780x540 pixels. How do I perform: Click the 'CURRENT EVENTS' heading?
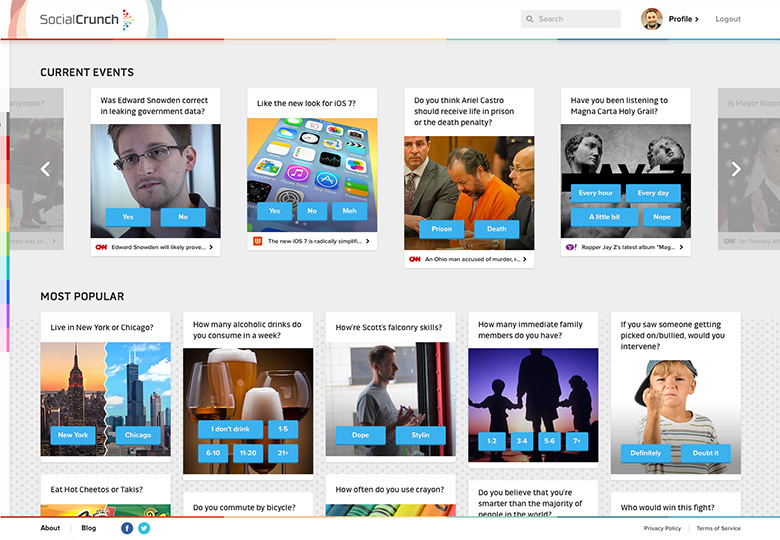(87, 73)
